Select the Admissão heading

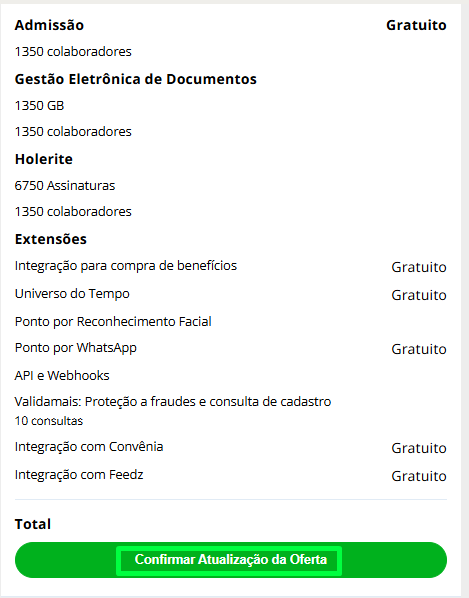[49, 25]
